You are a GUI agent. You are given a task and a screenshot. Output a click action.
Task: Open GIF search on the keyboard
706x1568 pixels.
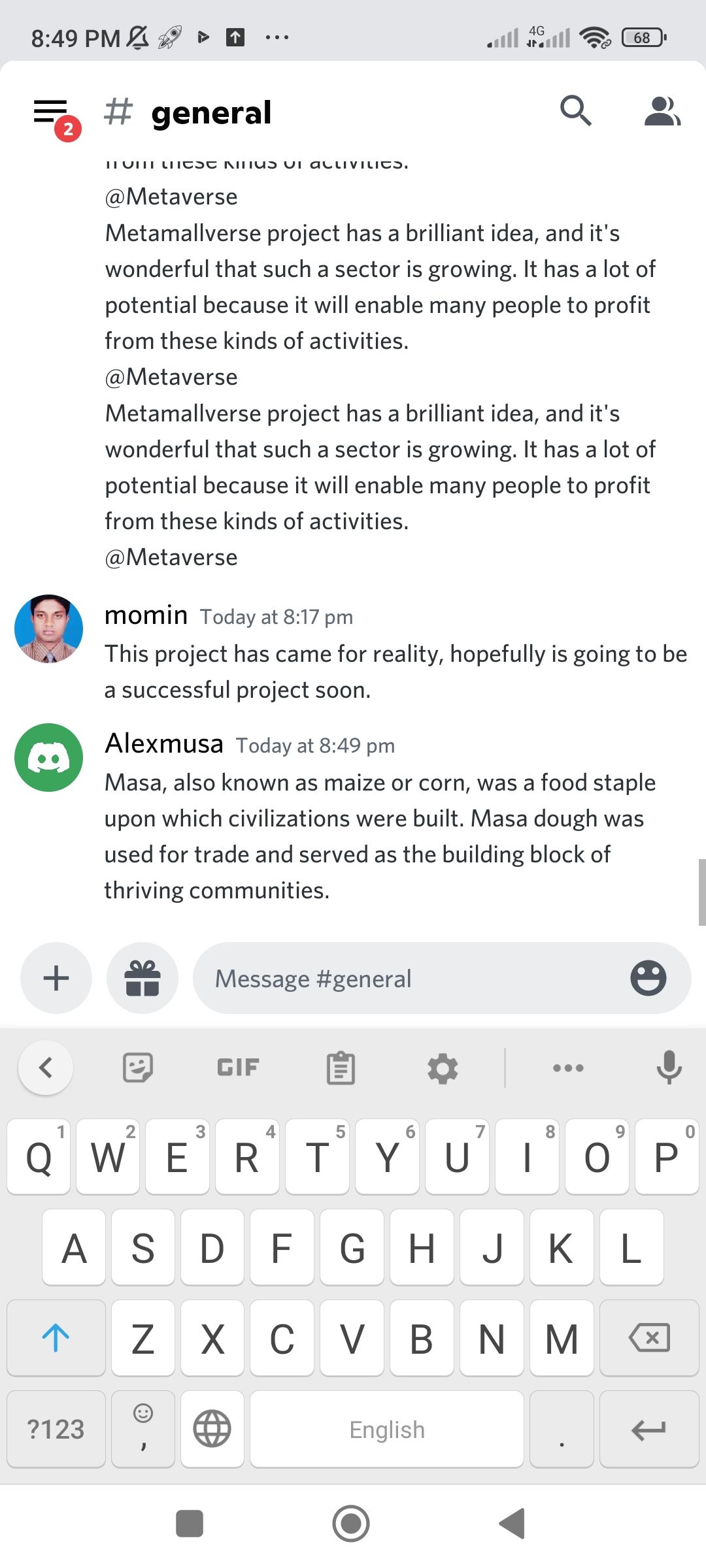point(238,1068)
